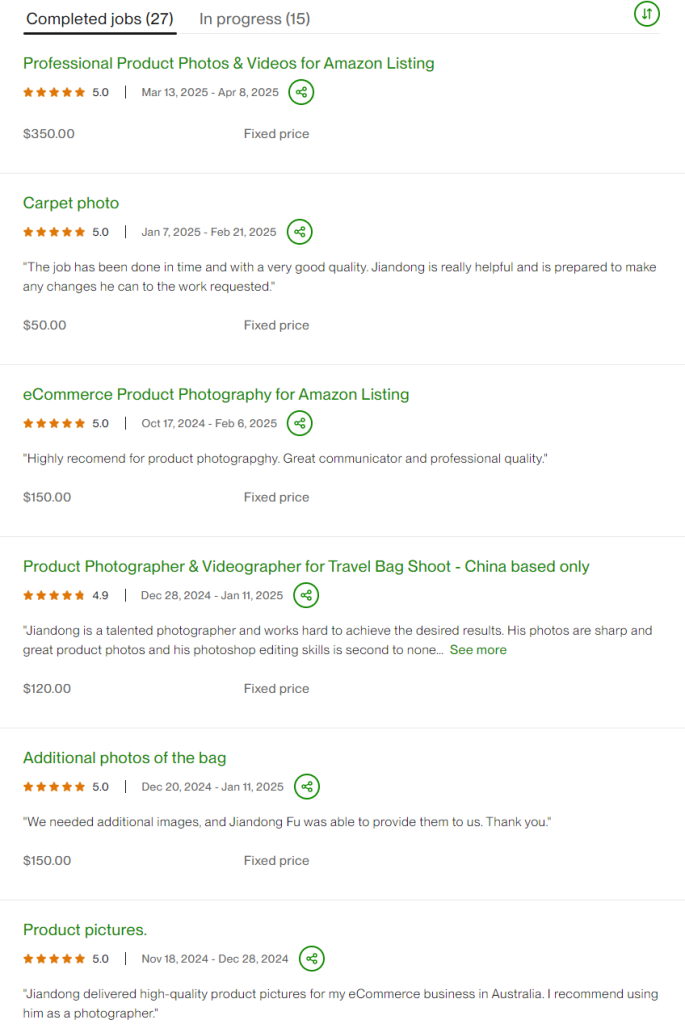The image size is (685, 1024).
Task: Share the Professional Product Photos & Videos job
Action: 301,93
